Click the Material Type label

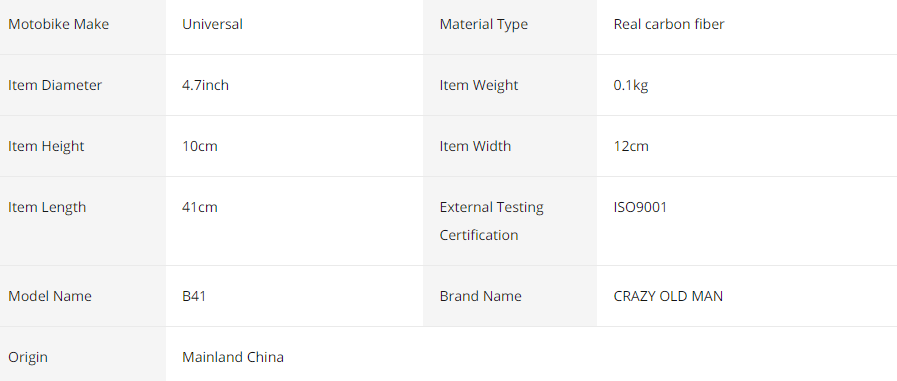[483, 25]
